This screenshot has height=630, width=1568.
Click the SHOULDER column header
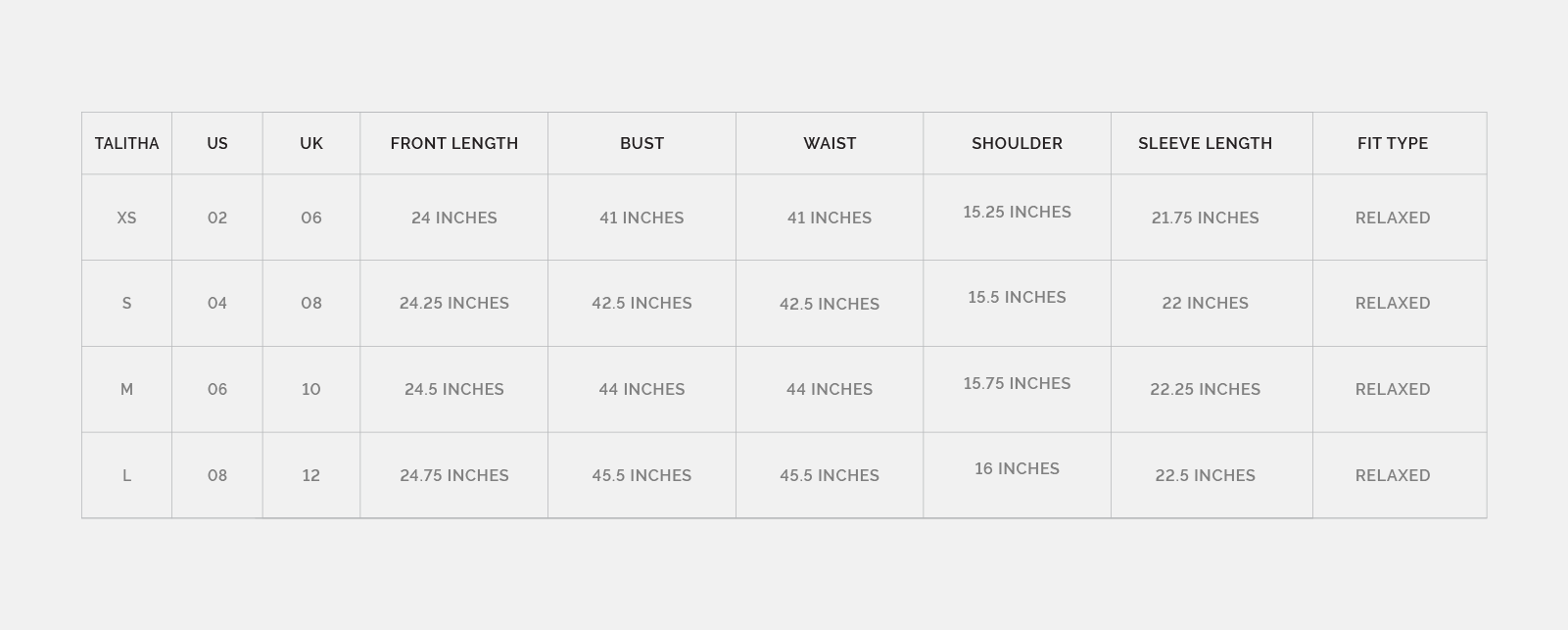[x=1017, y=143]
